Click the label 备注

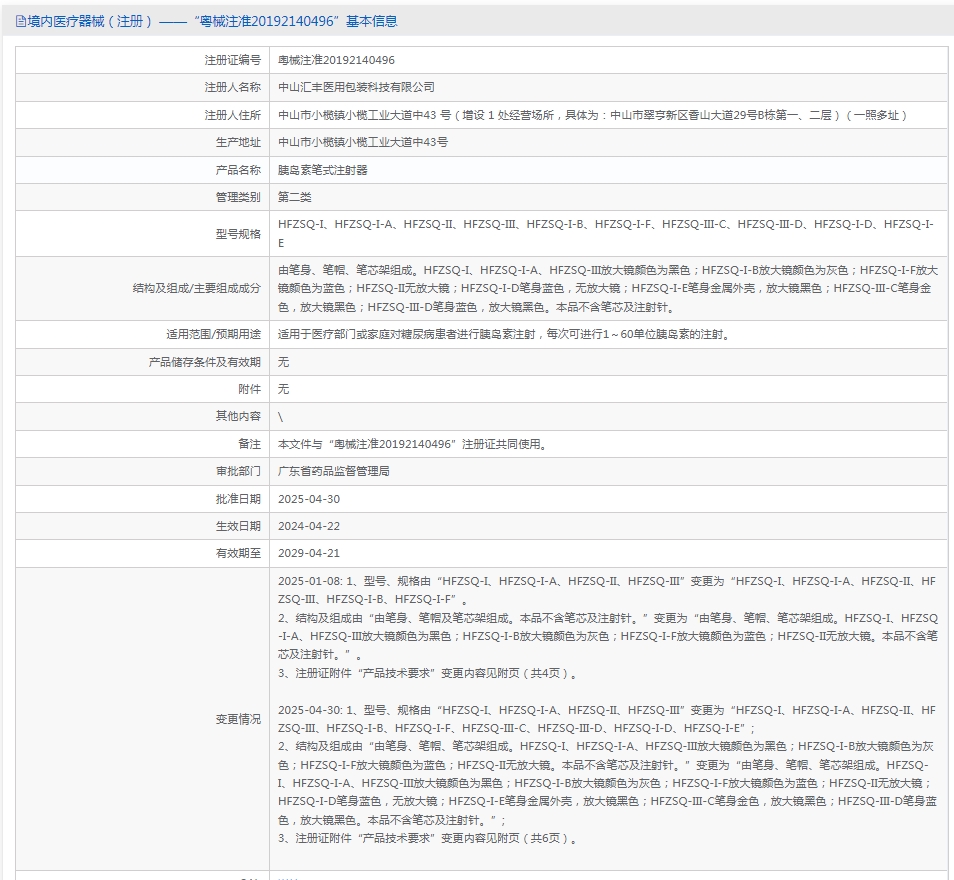coord(249,444)
